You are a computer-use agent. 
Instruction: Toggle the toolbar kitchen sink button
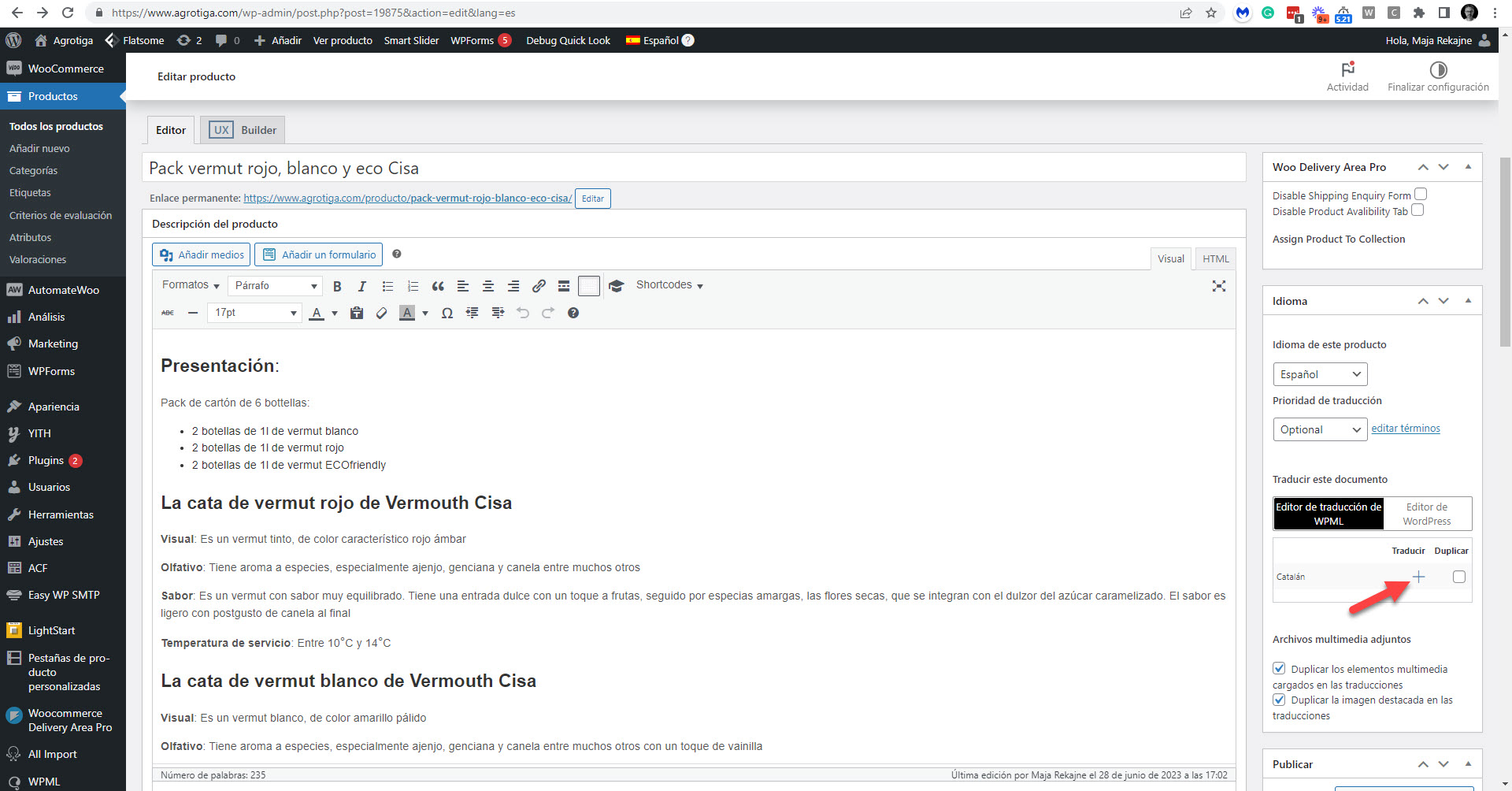[x=589, y=286]
